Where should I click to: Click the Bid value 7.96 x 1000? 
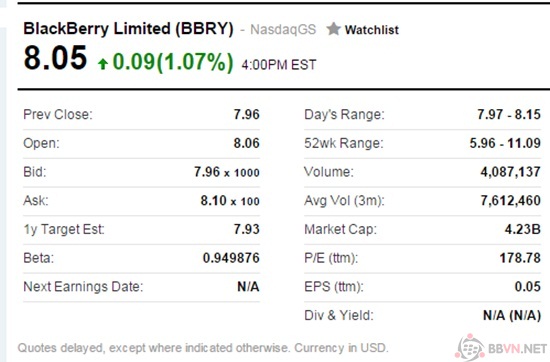click(227, 172)
